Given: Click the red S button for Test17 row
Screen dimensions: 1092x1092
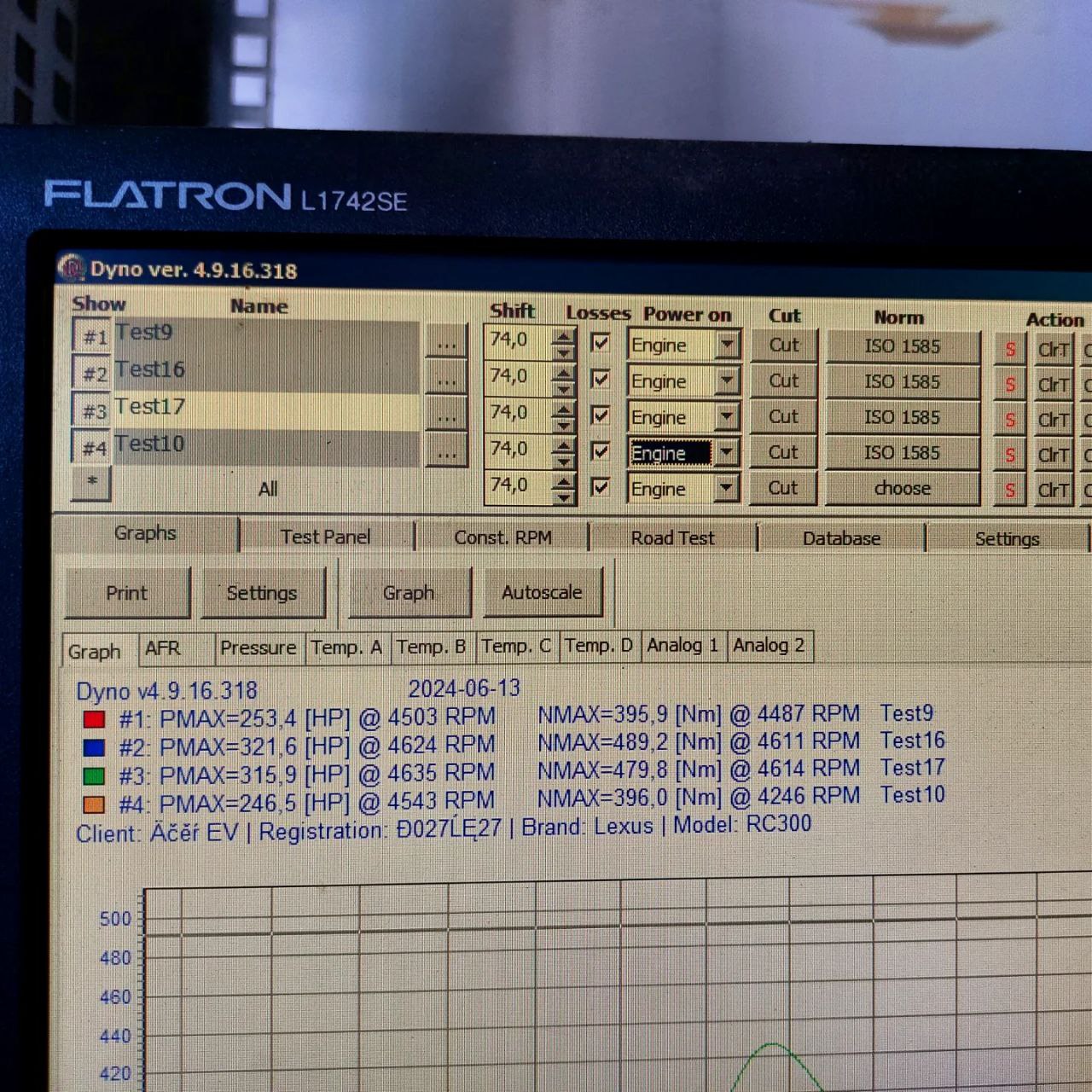Looking at the screenshot, I should click(x=1010, y=420).
